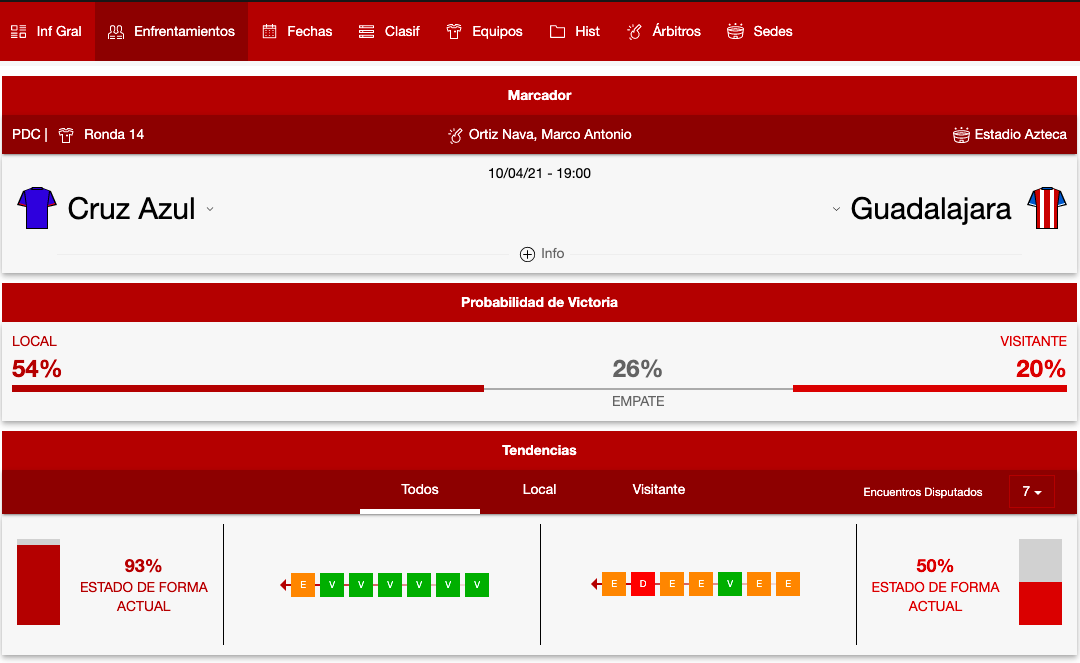
Task: Click the Ronda 14 jersey icon
Action: coord(66,135)
